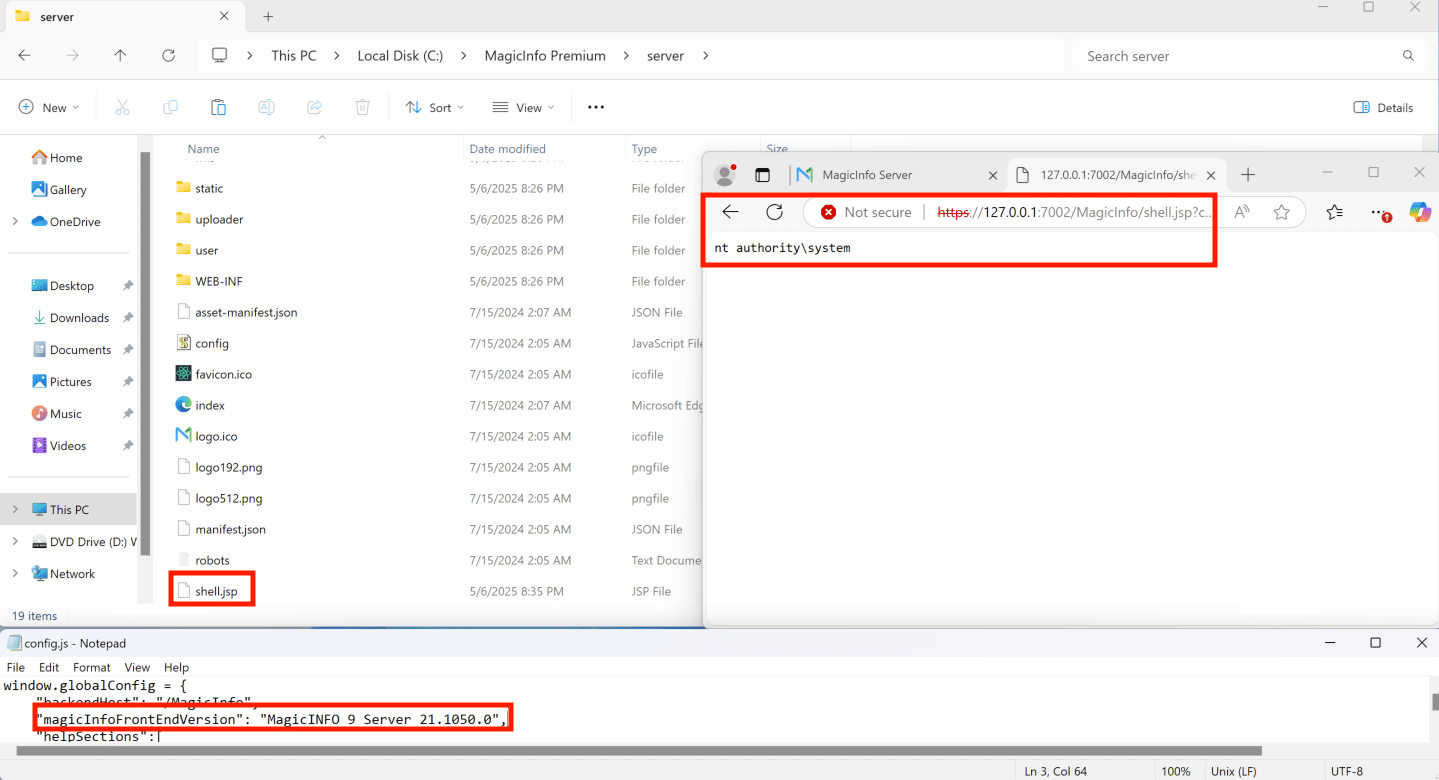Click the Cut scissors icon in Explorer toolbar
The height and width of the screenshot is (780, 1439).
123,107
